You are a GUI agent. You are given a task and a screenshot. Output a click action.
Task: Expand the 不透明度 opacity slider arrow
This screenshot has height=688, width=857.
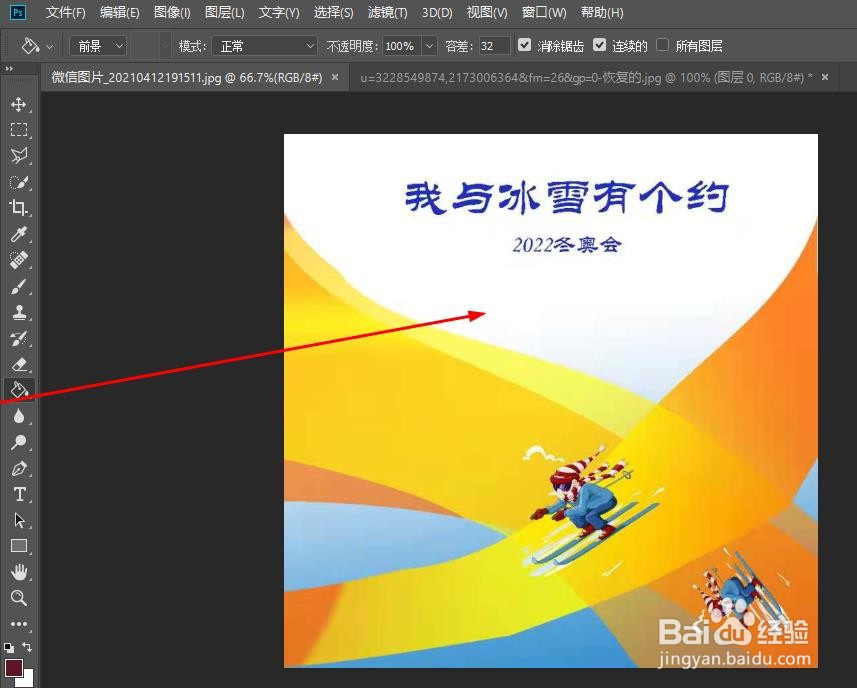coord(430,46)
